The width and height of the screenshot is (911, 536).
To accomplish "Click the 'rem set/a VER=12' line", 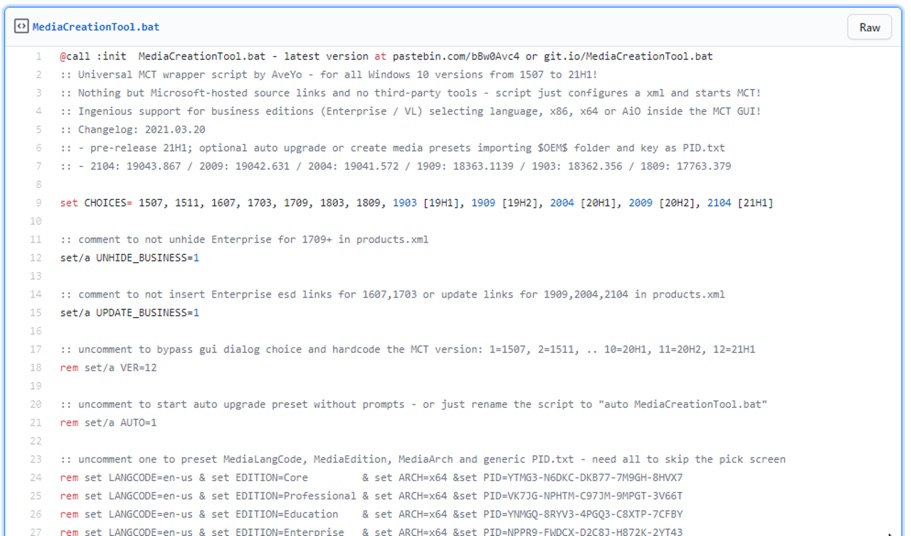I will click(108, 368).
